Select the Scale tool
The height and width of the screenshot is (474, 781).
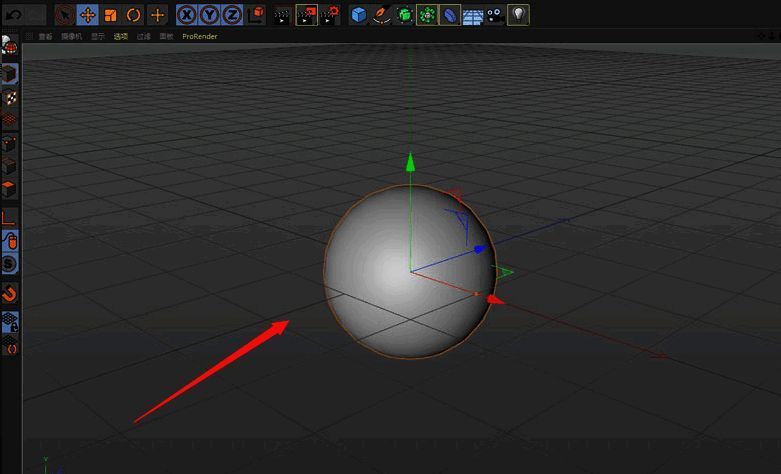[x=110, y=15]
